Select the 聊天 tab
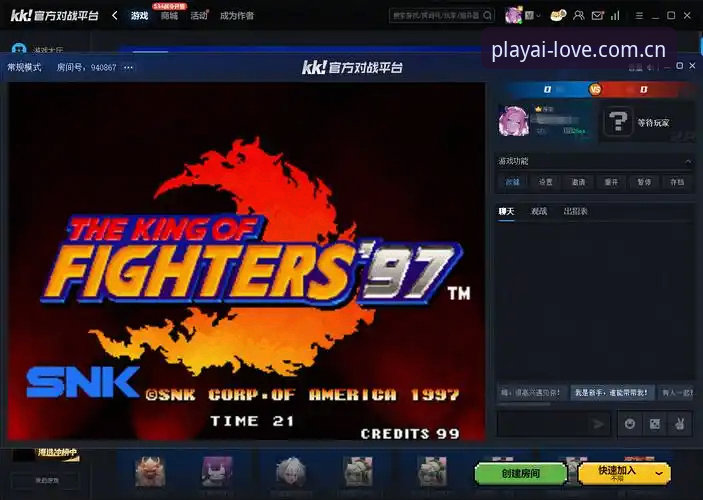This screenshot has height=500, width=703. tap(506, 211)
